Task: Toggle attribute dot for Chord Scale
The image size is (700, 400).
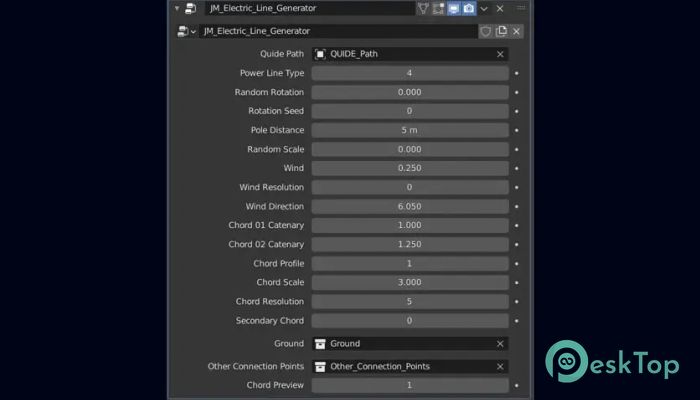Action: pyautogui.click(x=517, y=283)
